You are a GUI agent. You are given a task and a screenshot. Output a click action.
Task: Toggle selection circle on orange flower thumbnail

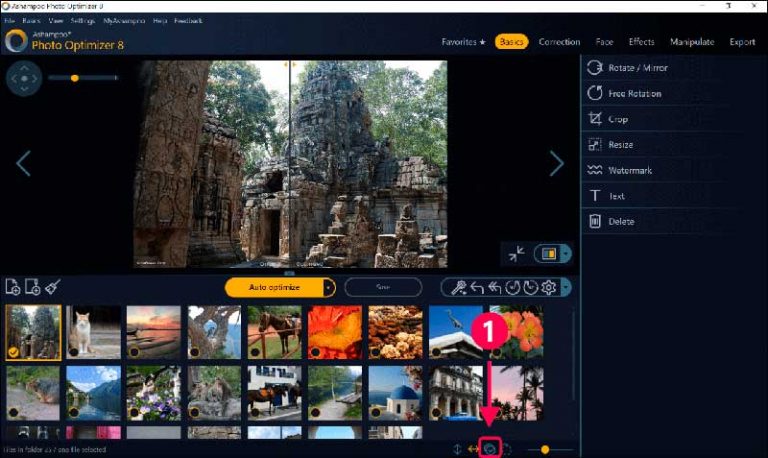pyautogui.click(x=314, y=352)
